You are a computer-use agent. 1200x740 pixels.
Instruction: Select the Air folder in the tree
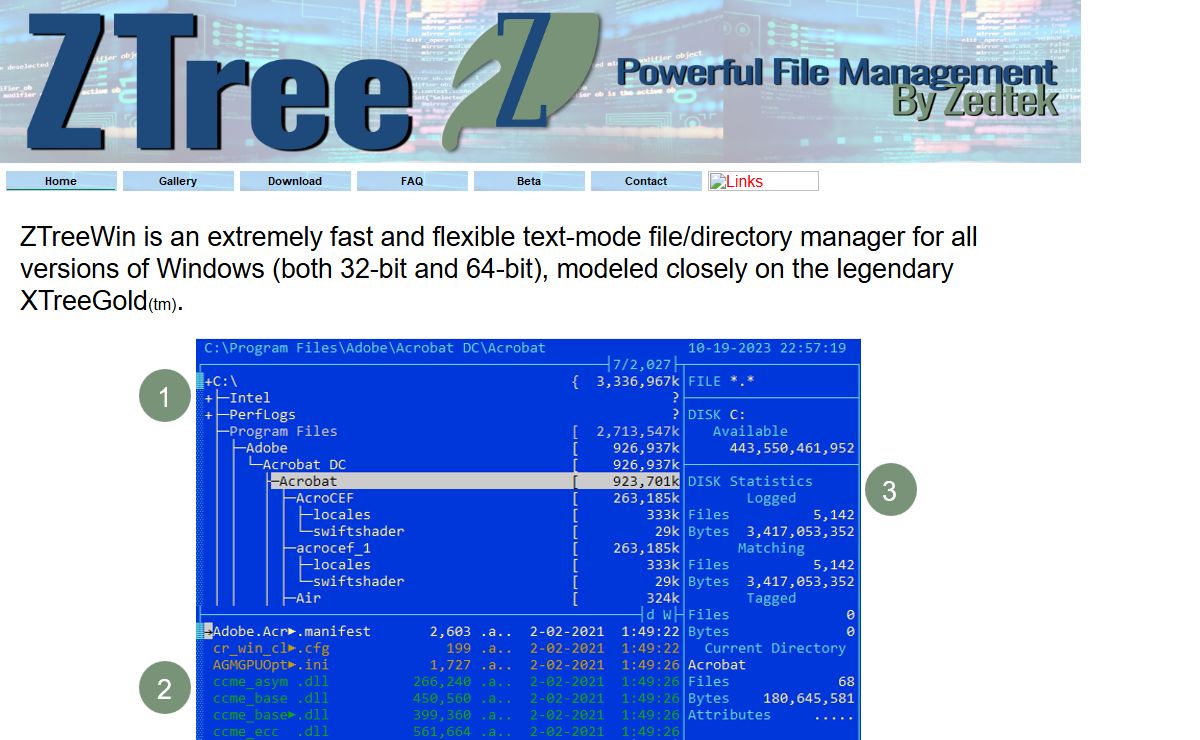(308, 598)
